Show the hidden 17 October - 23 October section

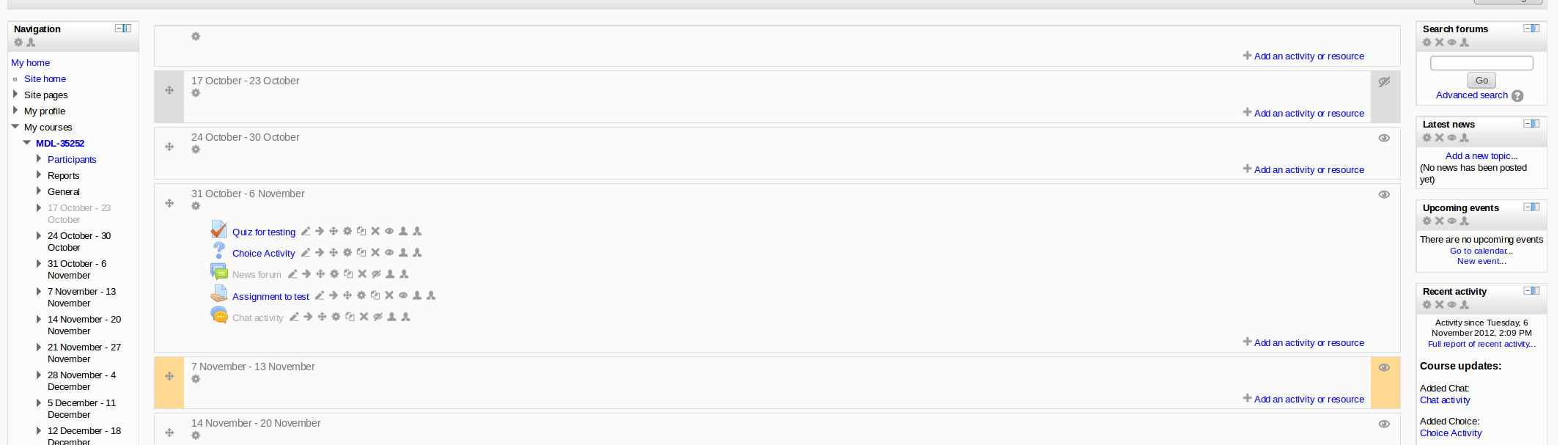(x=1384, y=81)
